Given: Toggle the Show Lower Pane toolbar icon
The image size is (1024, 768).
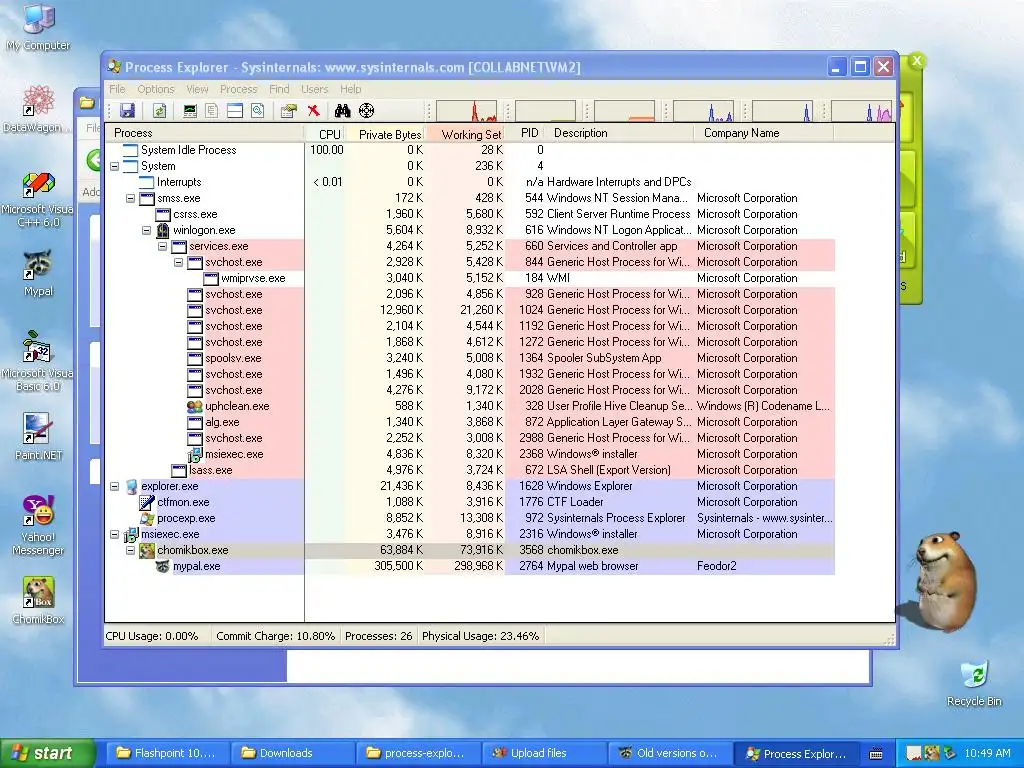Looking at the screenshot, I should click(234, 110).
